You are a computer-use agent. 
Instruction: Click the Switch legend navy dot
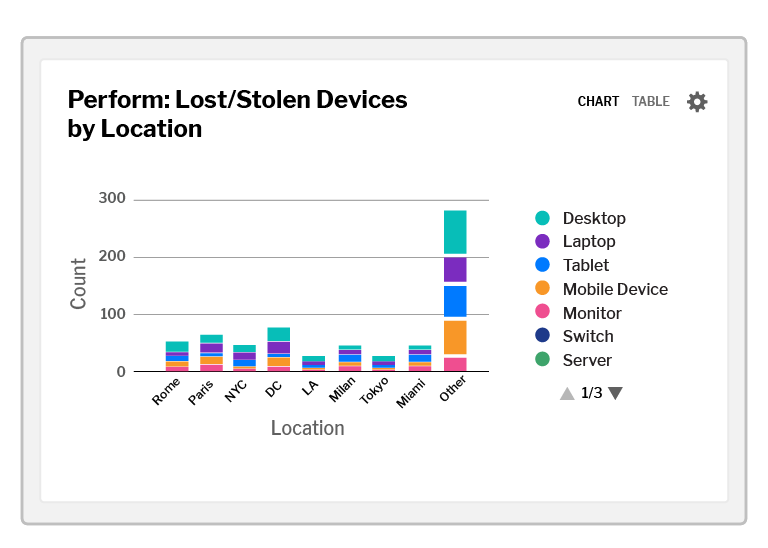tap(542, 337)
